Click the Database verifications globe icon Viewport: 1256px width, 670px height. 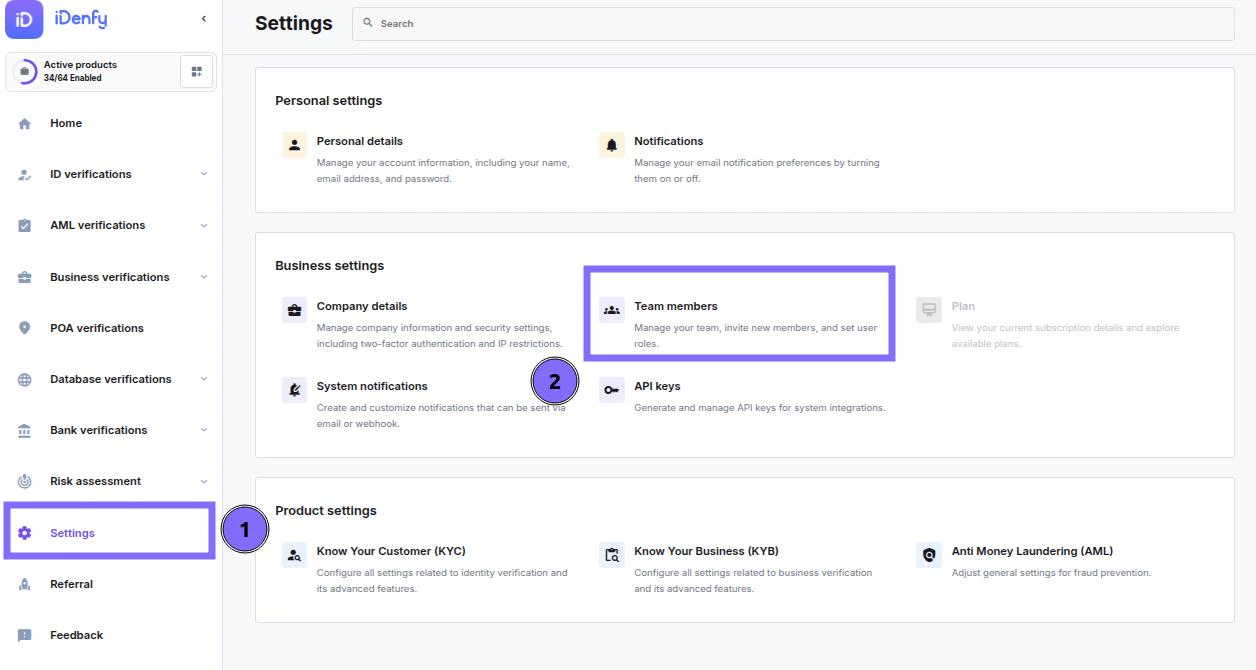[x=25, y=380]
